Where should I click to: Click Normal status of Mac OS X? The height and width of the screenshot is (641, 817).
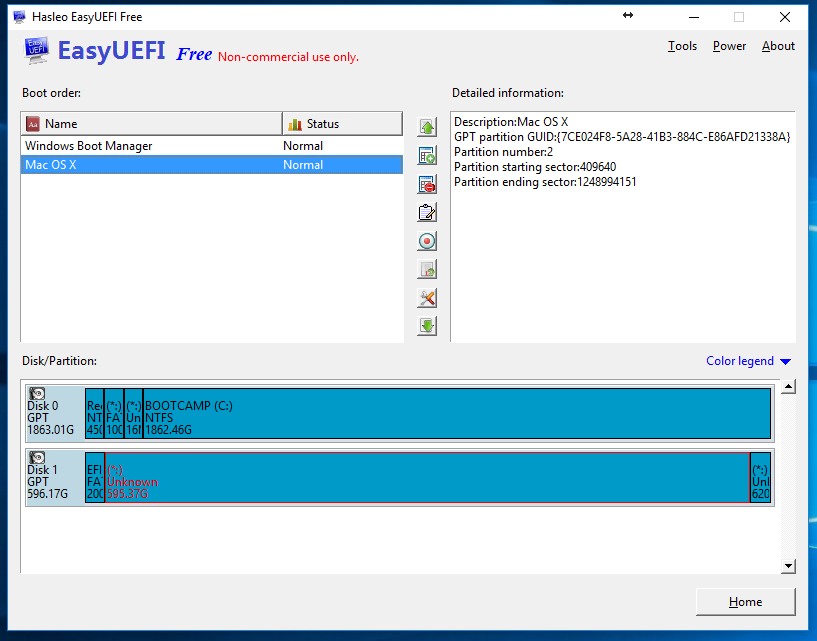tap(303, 165)
